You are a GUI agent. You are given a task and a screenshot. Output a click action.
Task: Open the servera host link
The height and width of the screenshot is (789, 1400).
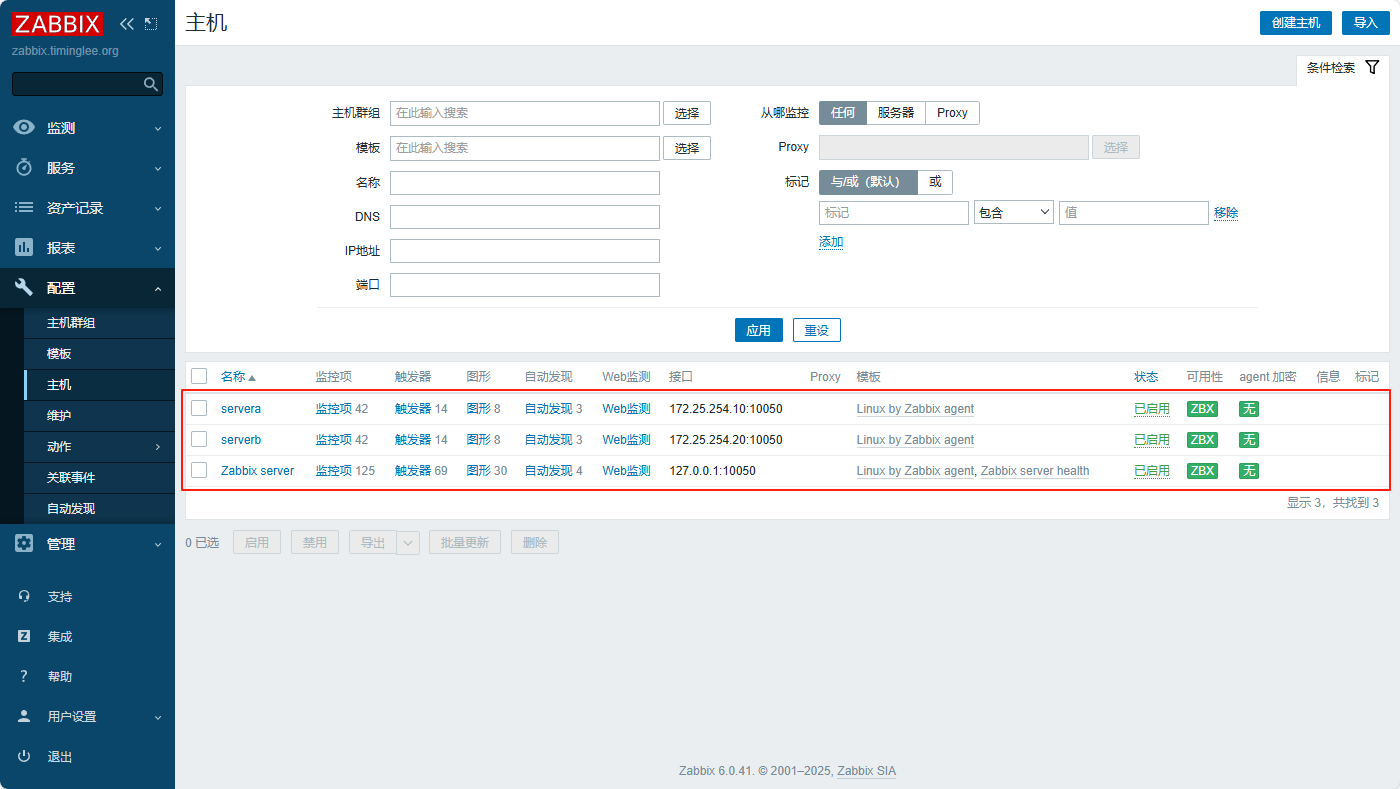point(241,409)
